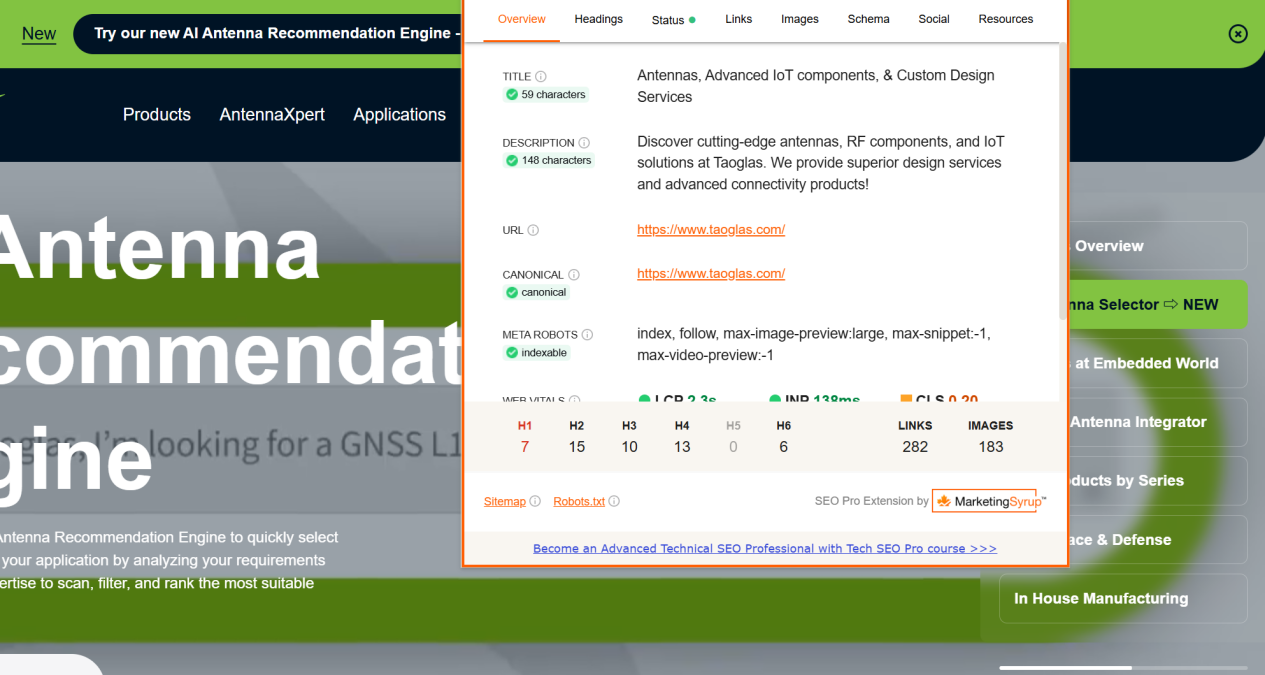Click the info icon beside URL label
Viewport: 1265px width, 675px height.
tap(533, 230)
